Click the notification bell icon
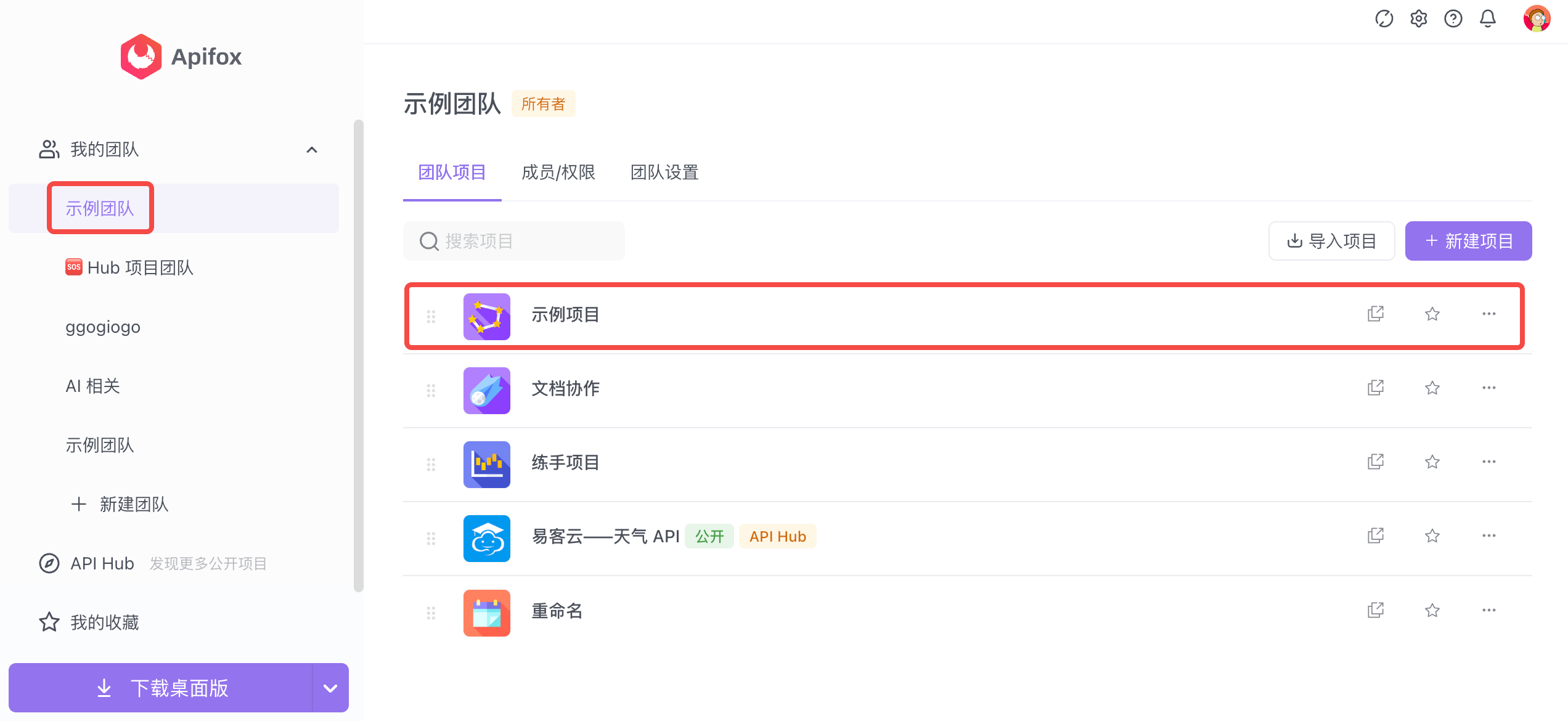Image resolution: width=1568 pixels, height=721 pixels. click(1487, 19)
